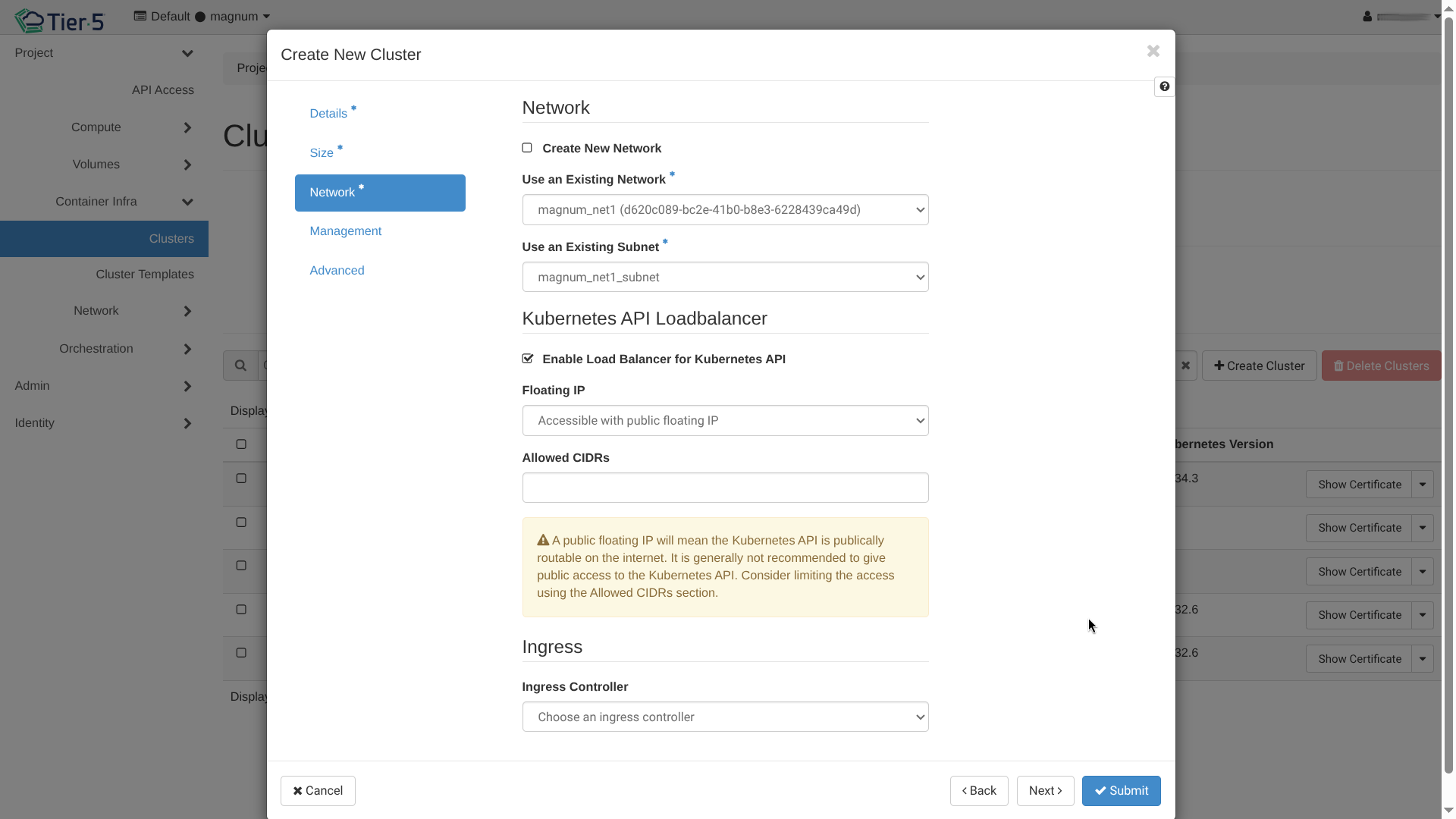The height and width of the screenshot is (819, 1456).
Task: Check Create New Network checkbox
Action: pyautogui.click(x=527, y=148)
